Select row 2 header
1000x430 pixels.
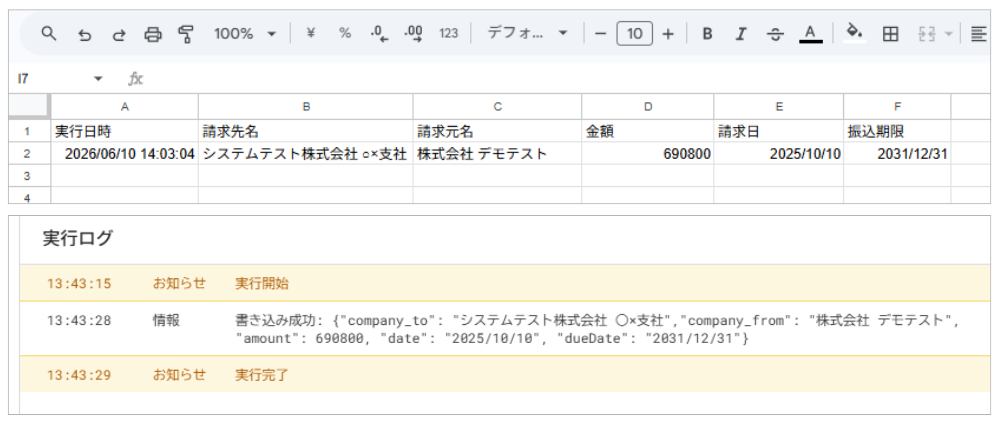(x=29, y=153)
